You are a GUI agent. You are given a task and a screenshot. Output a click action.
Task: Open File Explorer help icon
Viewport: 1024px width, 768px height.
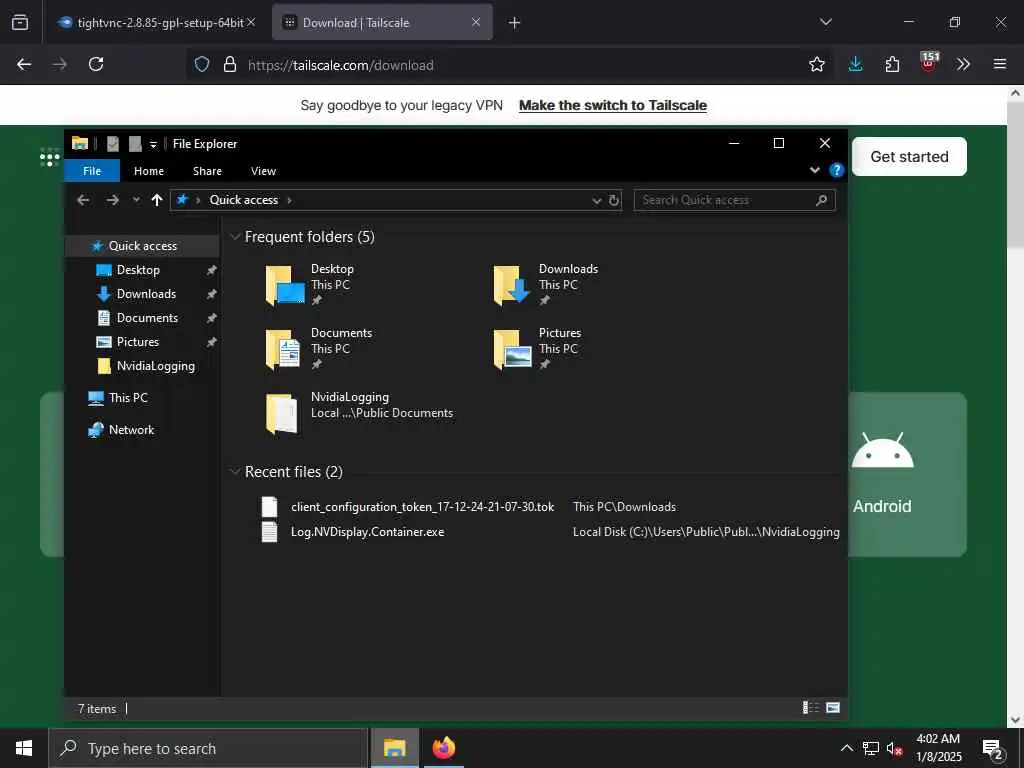pos(836,170)
